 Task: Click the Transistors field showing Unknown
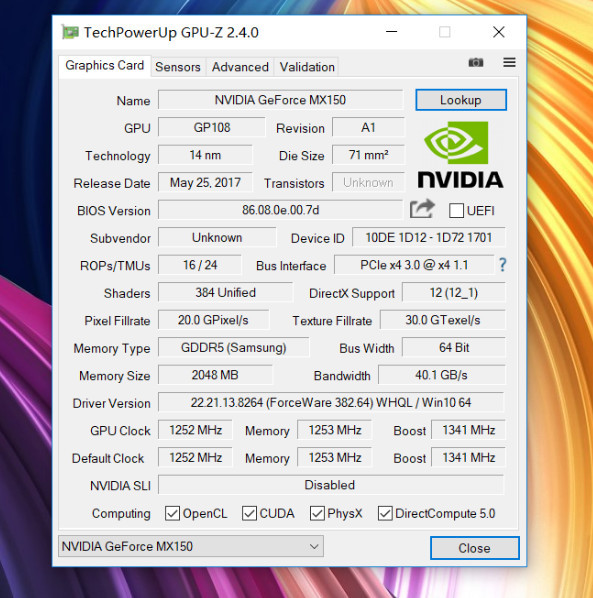pyautogui.click(x=368, y=182)
